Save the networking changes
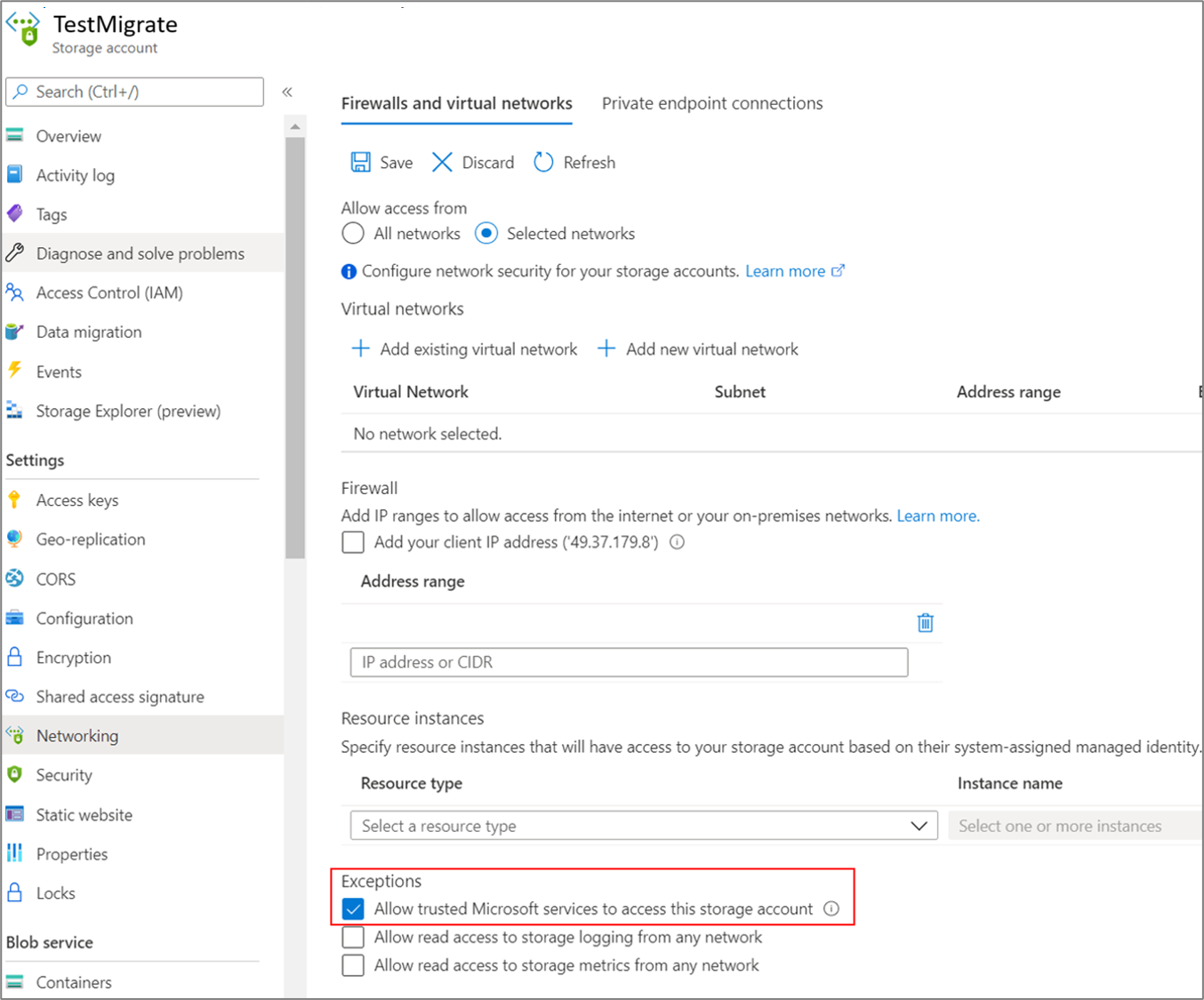The width and height of the screenshot is (1204, 1000). point(381,163)
